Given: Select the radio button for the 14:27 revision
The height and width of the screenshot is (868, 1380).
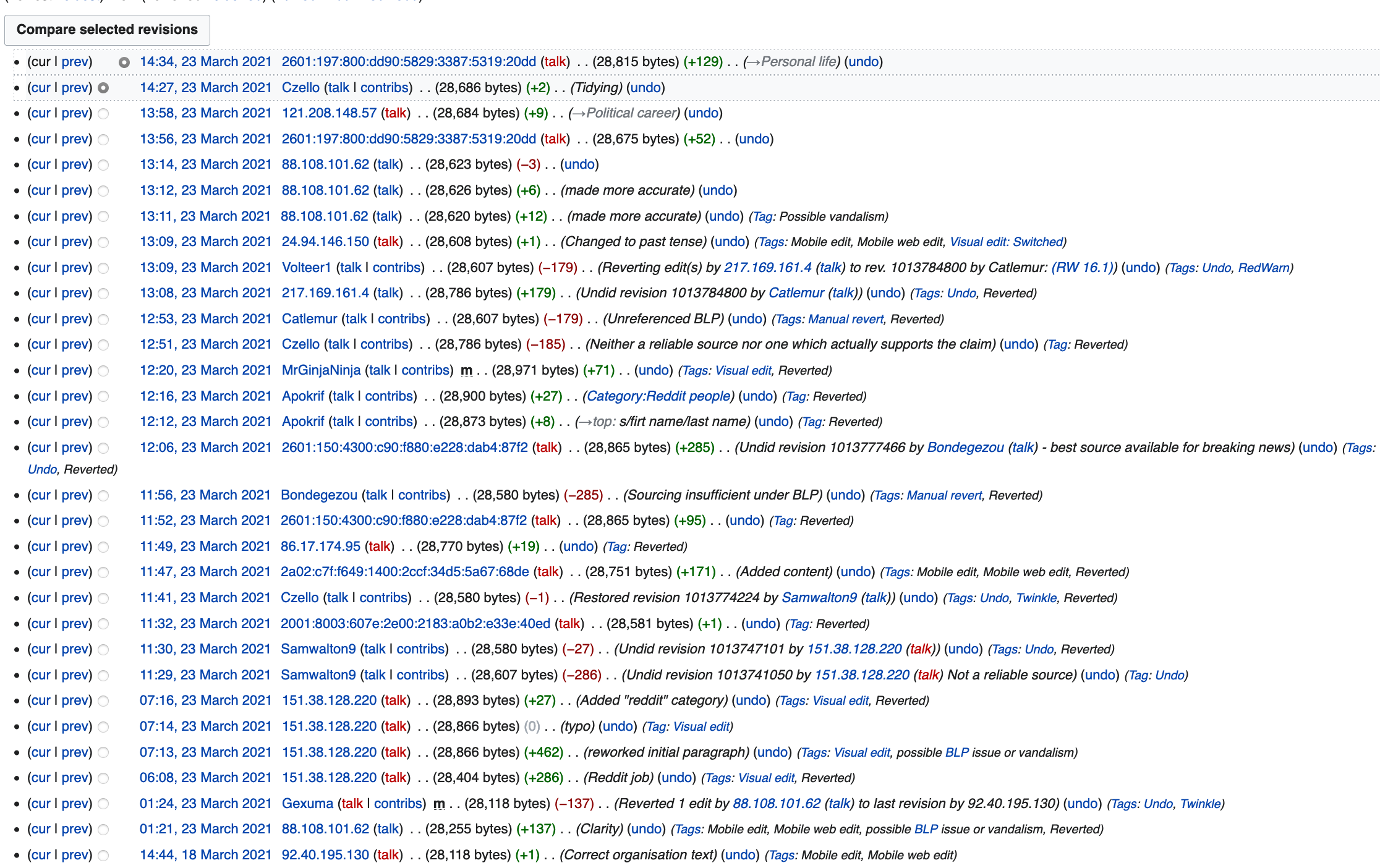Looking at the screenshot, I should 103,88.
